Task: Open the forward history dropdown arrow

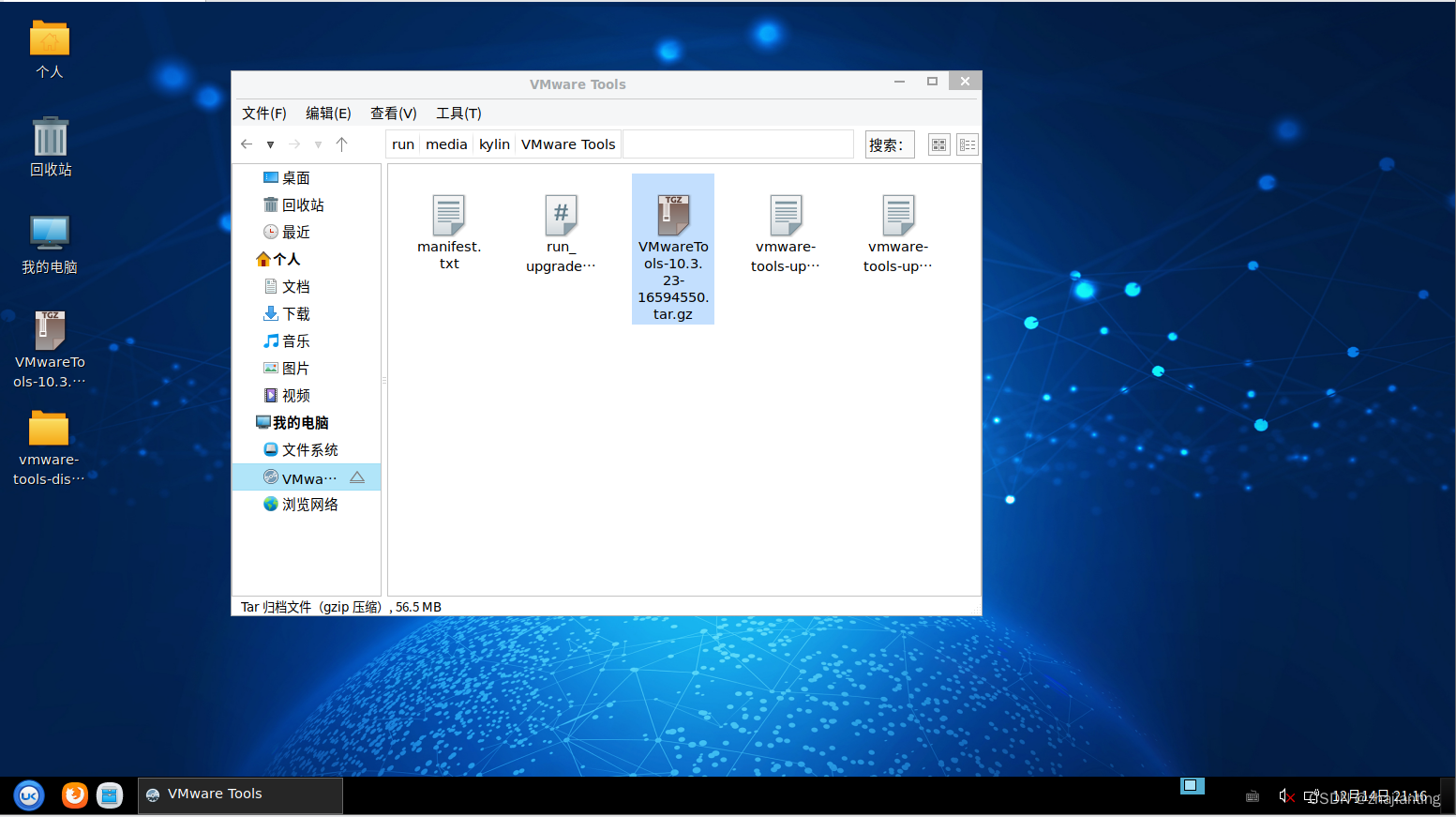Action: 318,144
